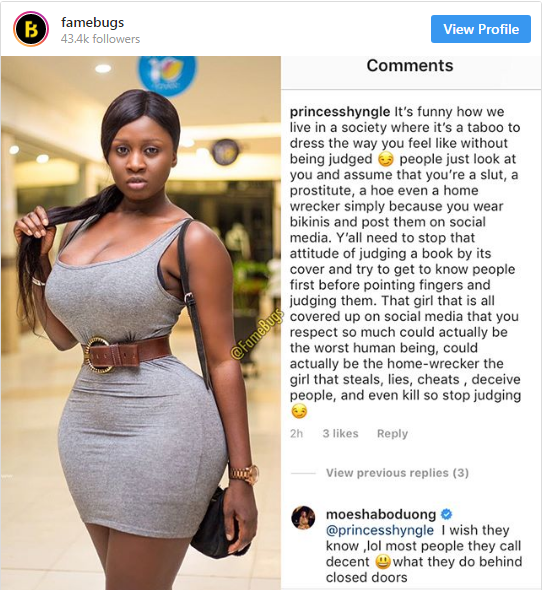Click the smirking emoji ending the comment
Viewport: 542px width, 590px height.
(299, 411)
